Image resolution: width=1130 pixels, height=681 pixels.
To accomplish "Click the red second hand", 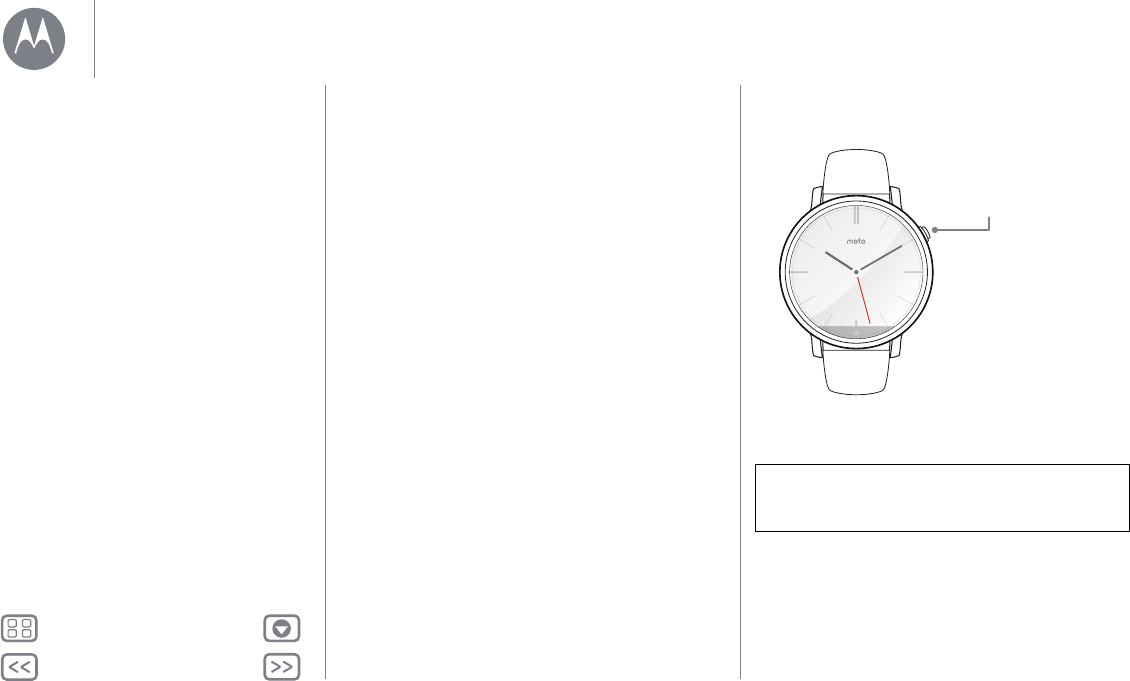I will [x=863, y=298].
